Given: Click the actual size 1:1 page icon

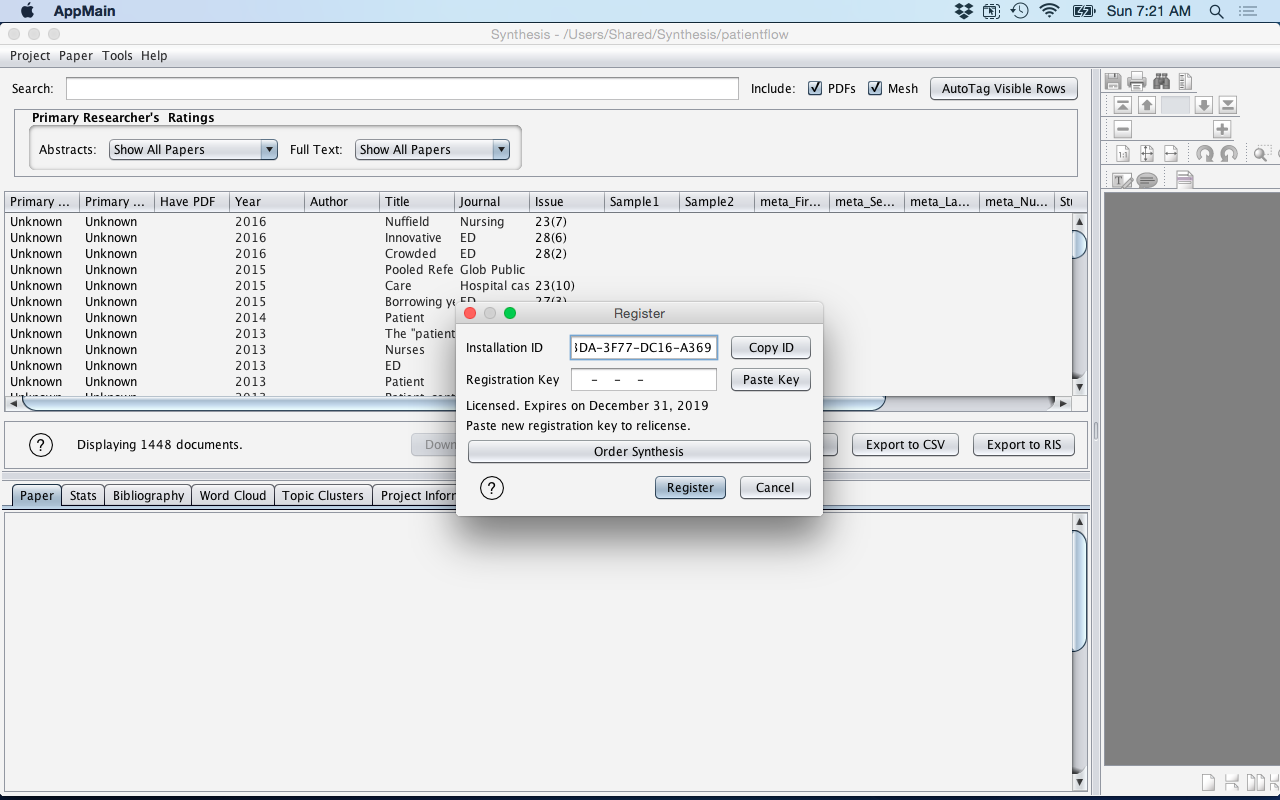Looking at the screenshot, I should point(1123,154).
